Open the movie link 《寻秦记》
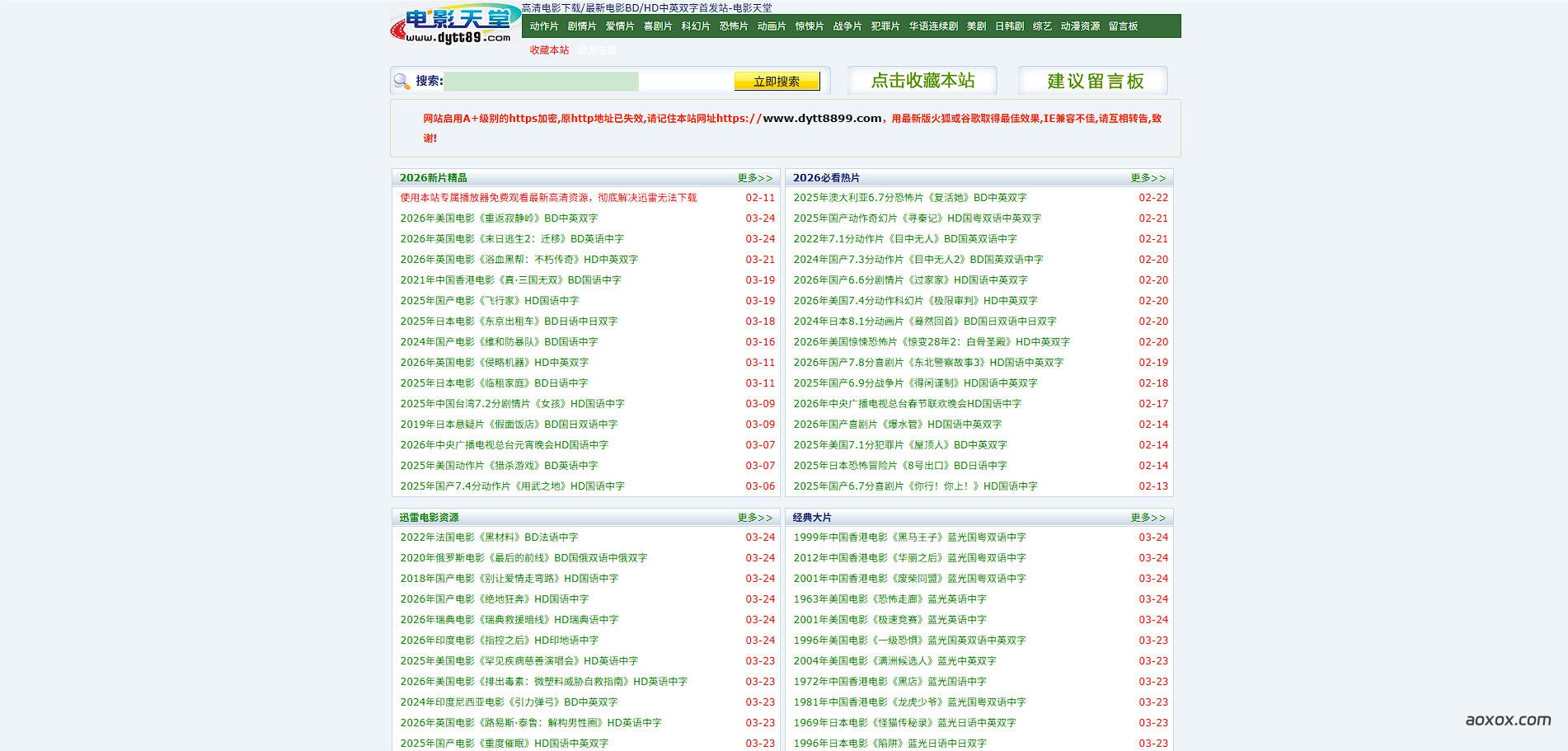1568x751 pixels. 917,218
